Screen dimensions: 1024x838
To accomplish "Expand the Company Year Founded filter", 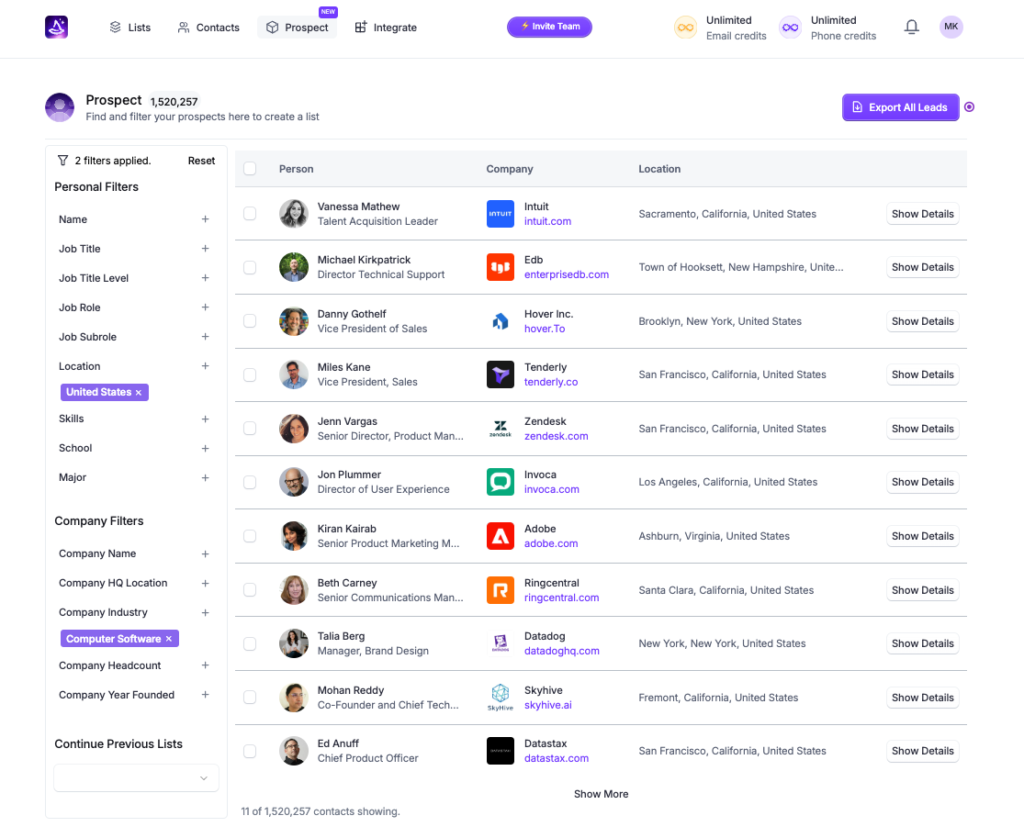I will click(205, 695).
